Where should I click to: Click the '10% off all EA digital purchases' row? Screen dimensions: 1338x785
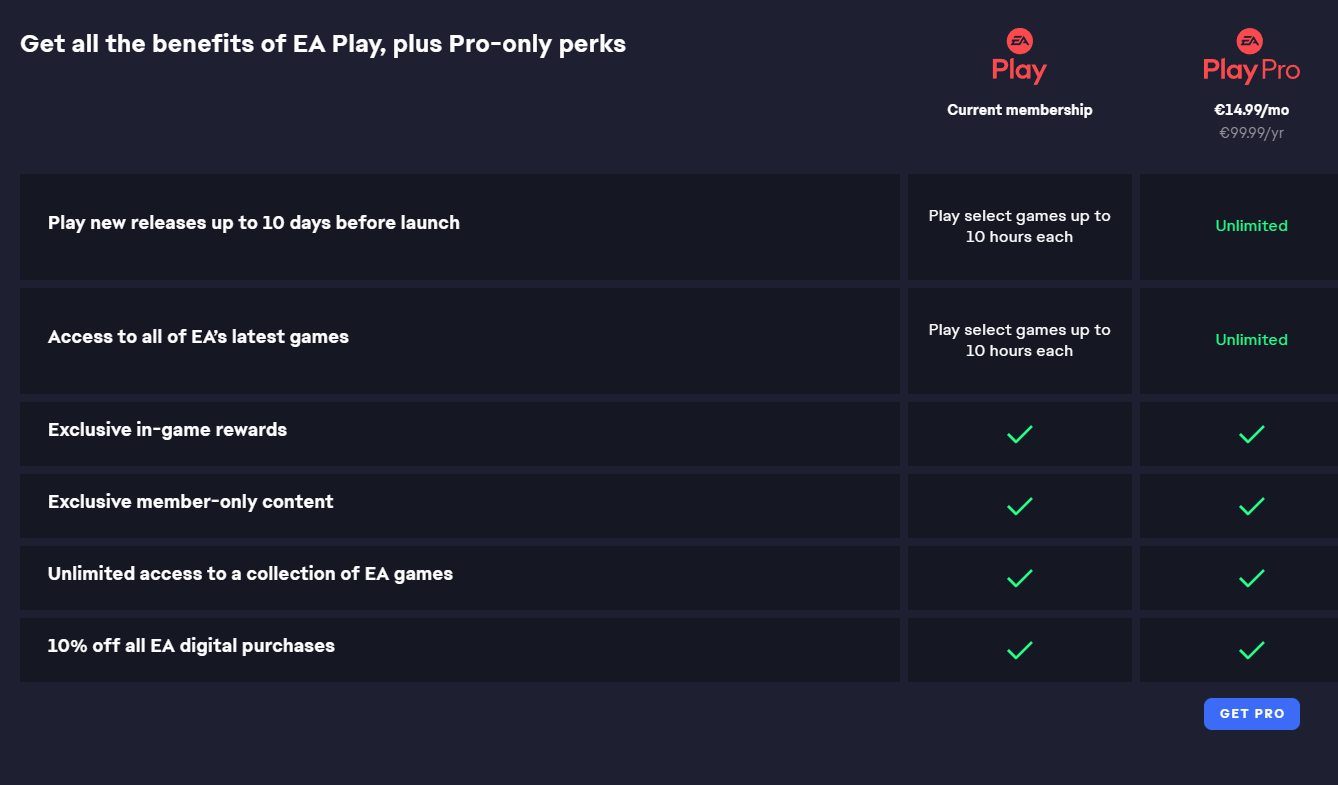(460, 650)
